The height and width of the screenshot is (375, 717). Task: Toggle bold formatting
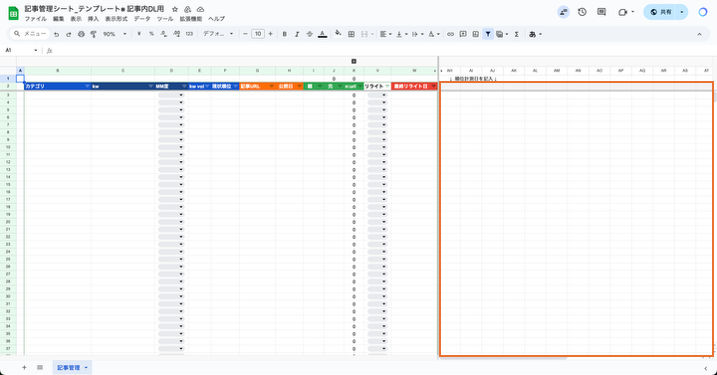point(284,34)
